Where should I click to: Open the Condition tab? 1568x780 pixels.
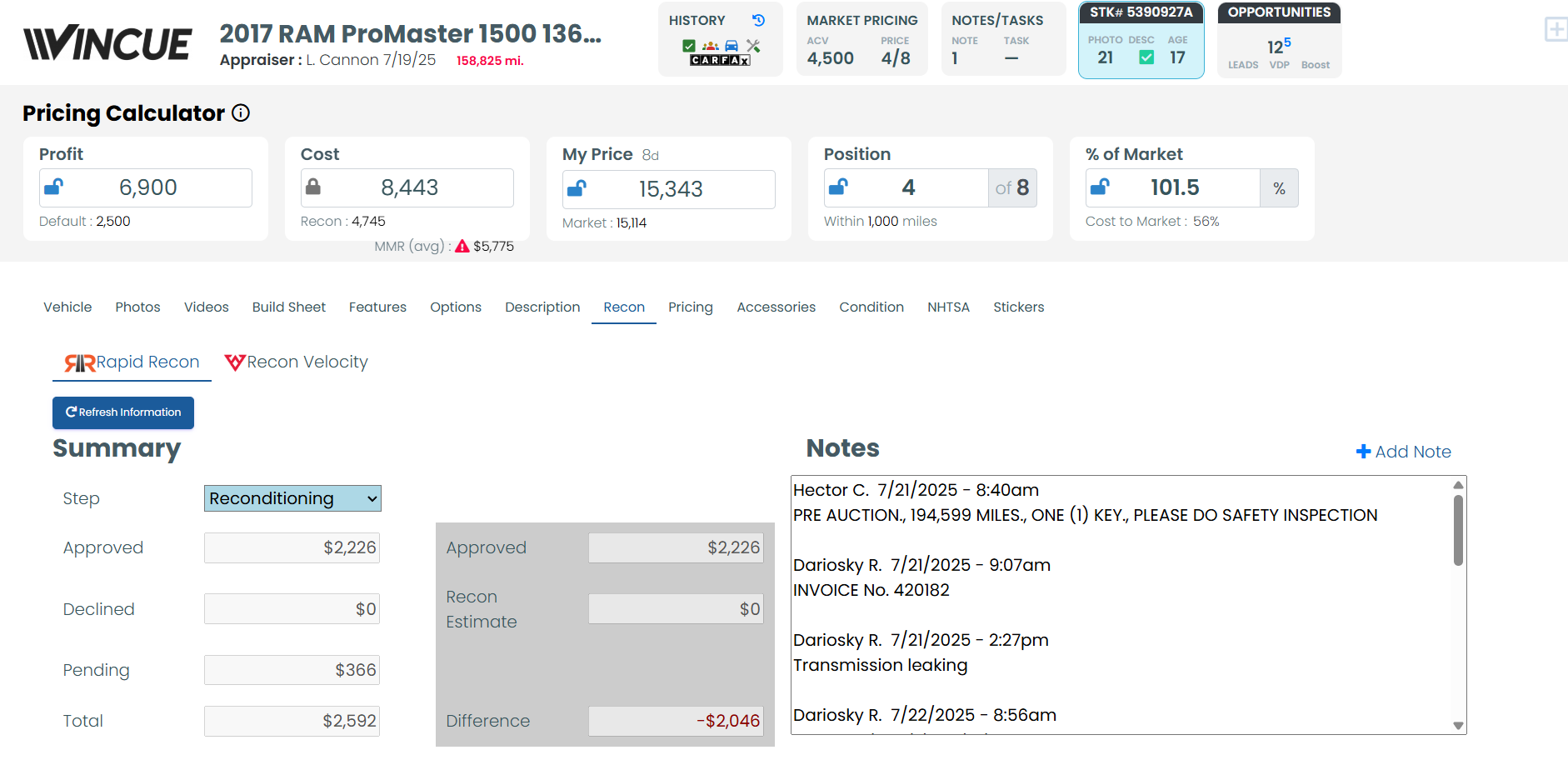[x=871, y=307]
